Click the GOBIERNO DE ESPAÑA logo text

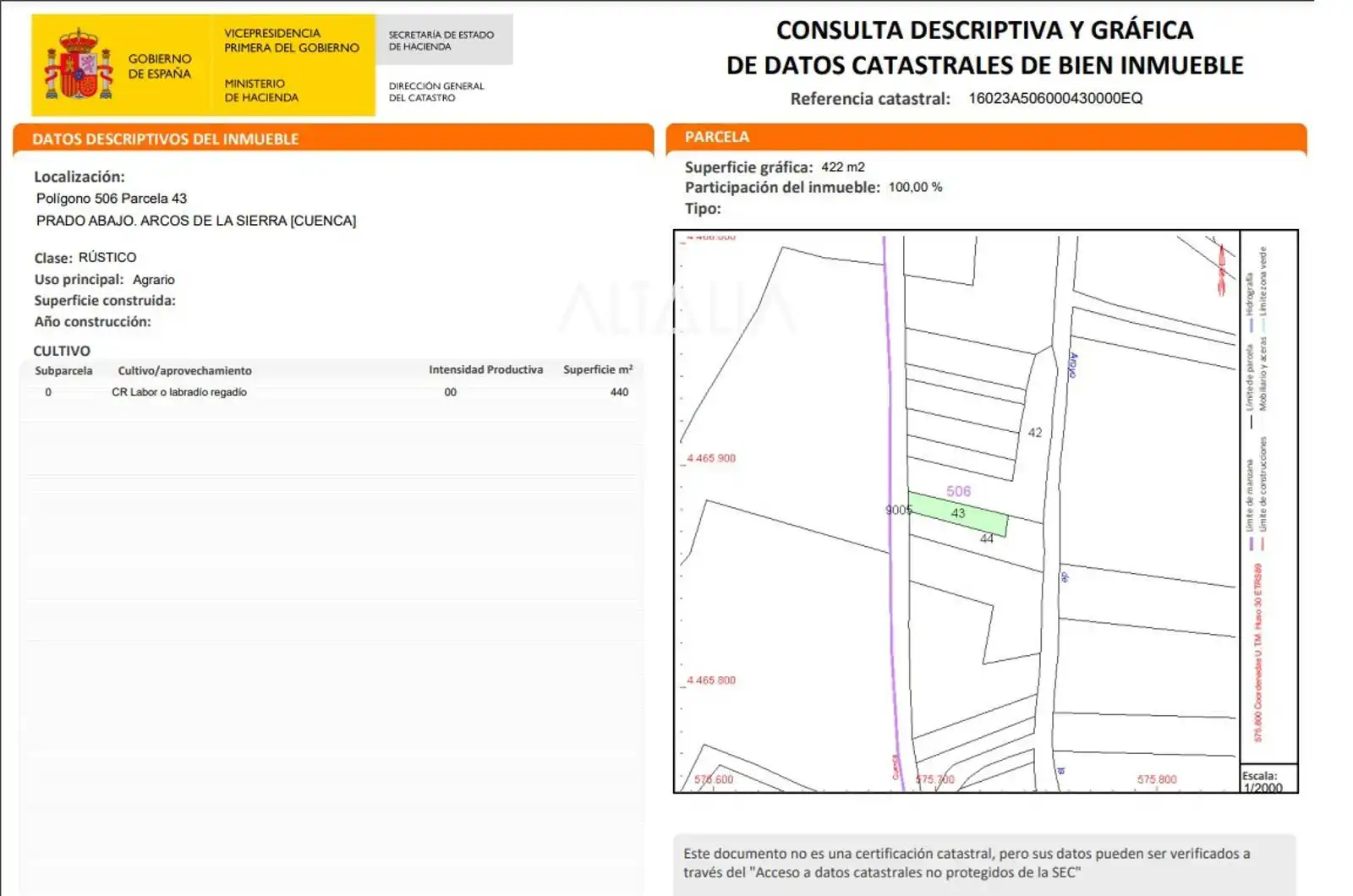(x=160, y=66)
